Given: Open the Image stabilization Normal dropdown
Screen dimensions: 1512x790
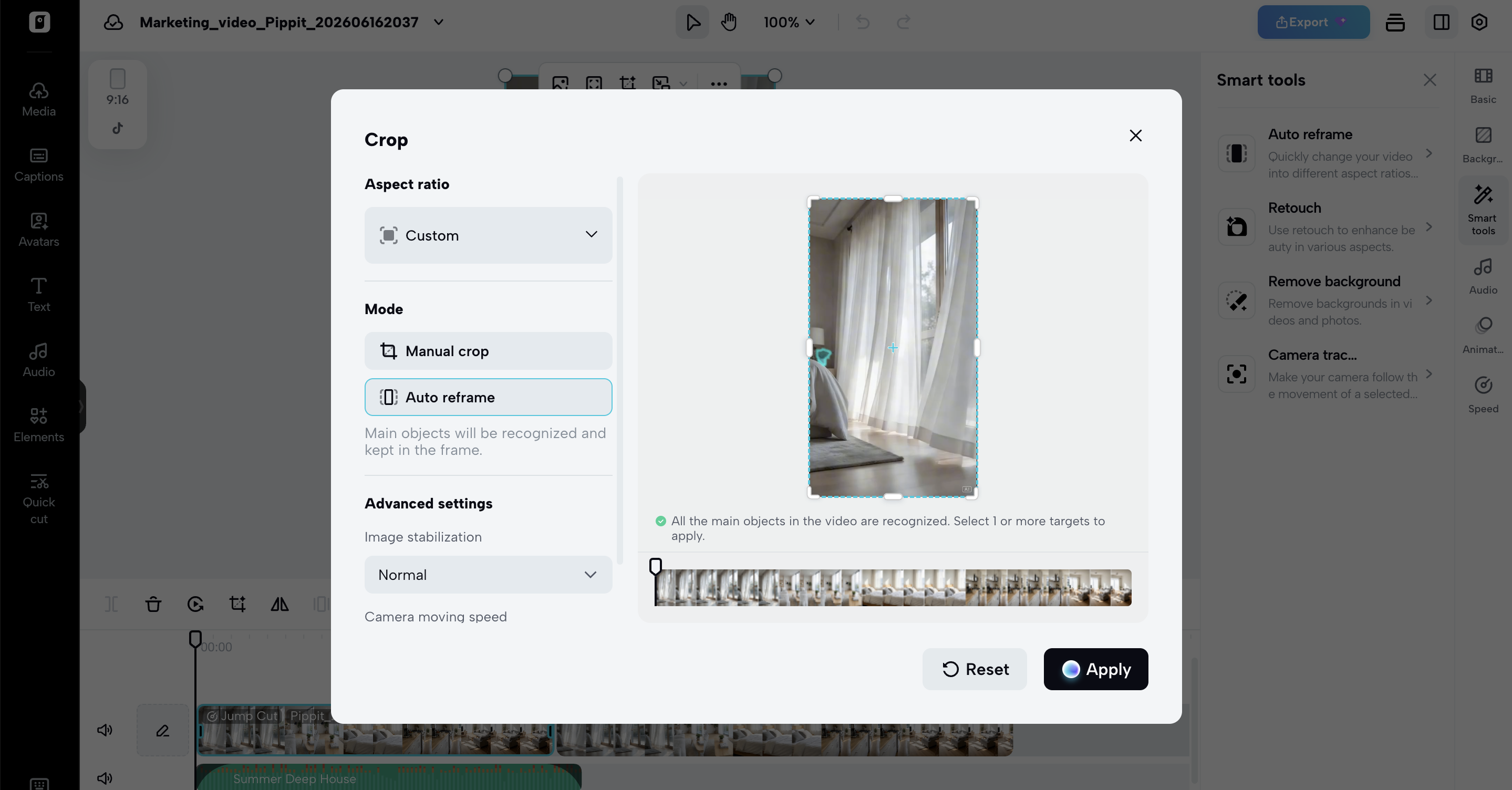Looking at the screenshot, I should coord(489,575).
